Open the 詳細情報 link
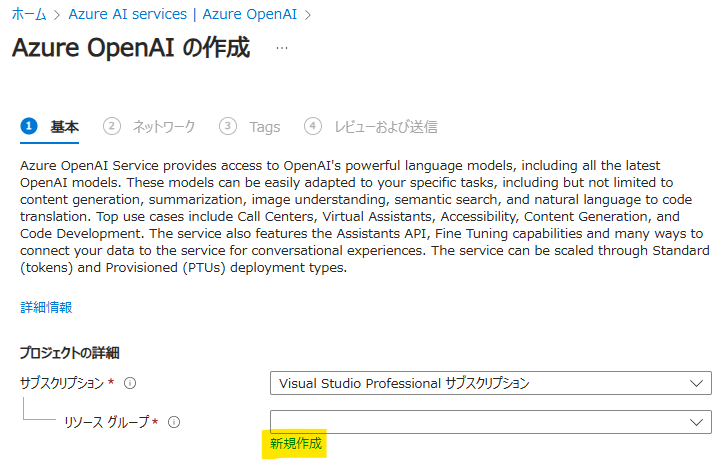722x474 pixels. pyautogui.click(x=46, y=307)
